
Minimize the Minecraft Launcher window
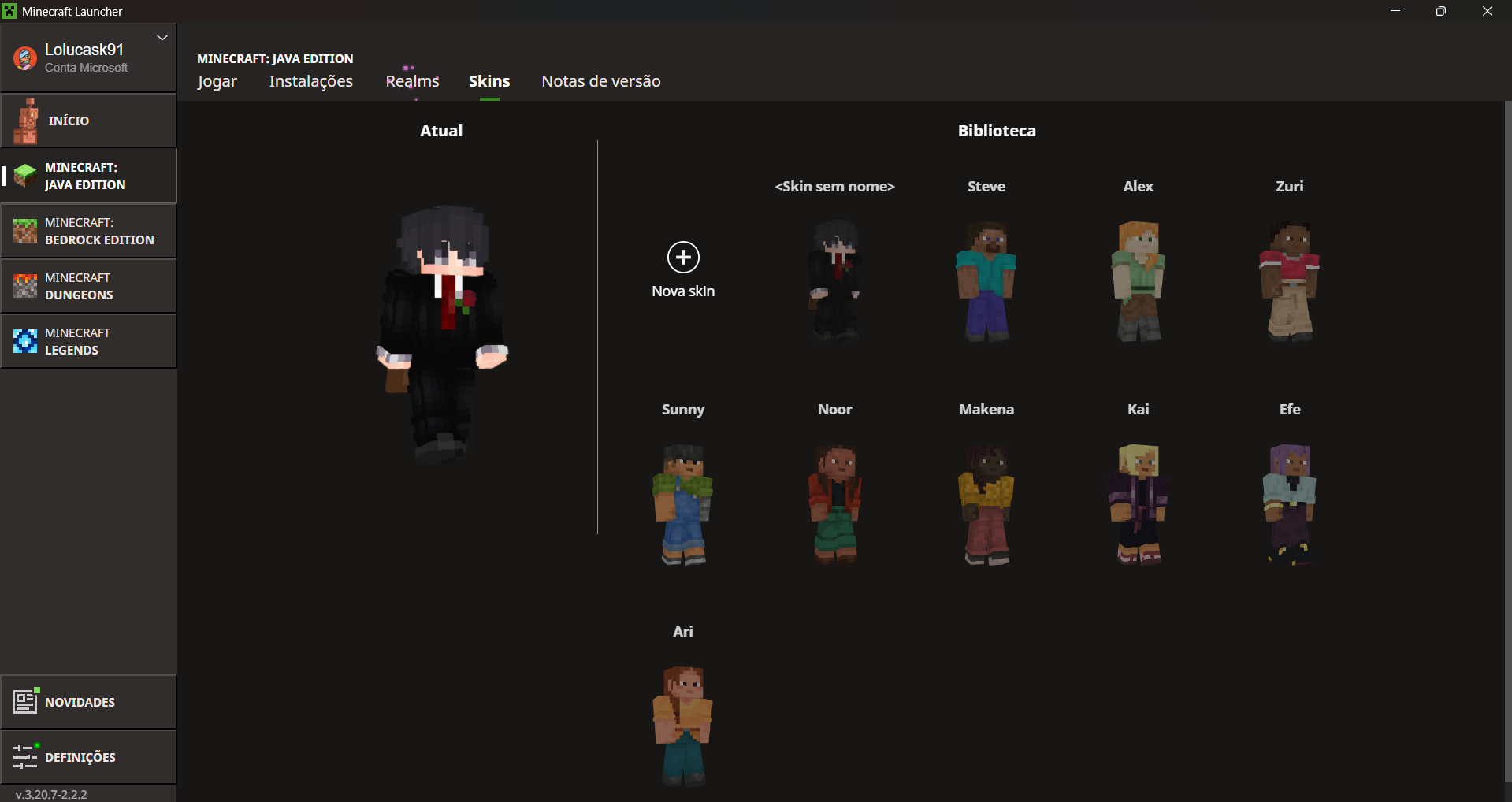tap(1395, 11)
